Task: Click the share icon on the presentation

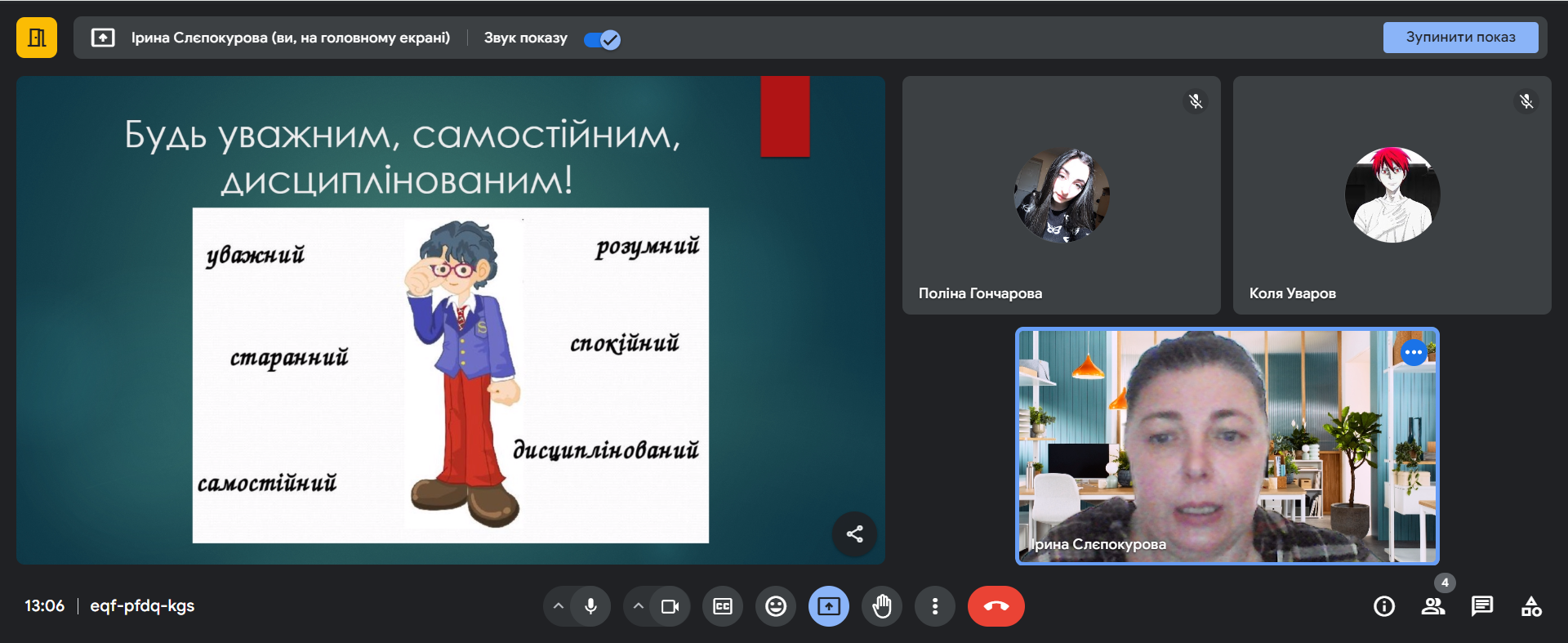Action: [x=855, y=534]
